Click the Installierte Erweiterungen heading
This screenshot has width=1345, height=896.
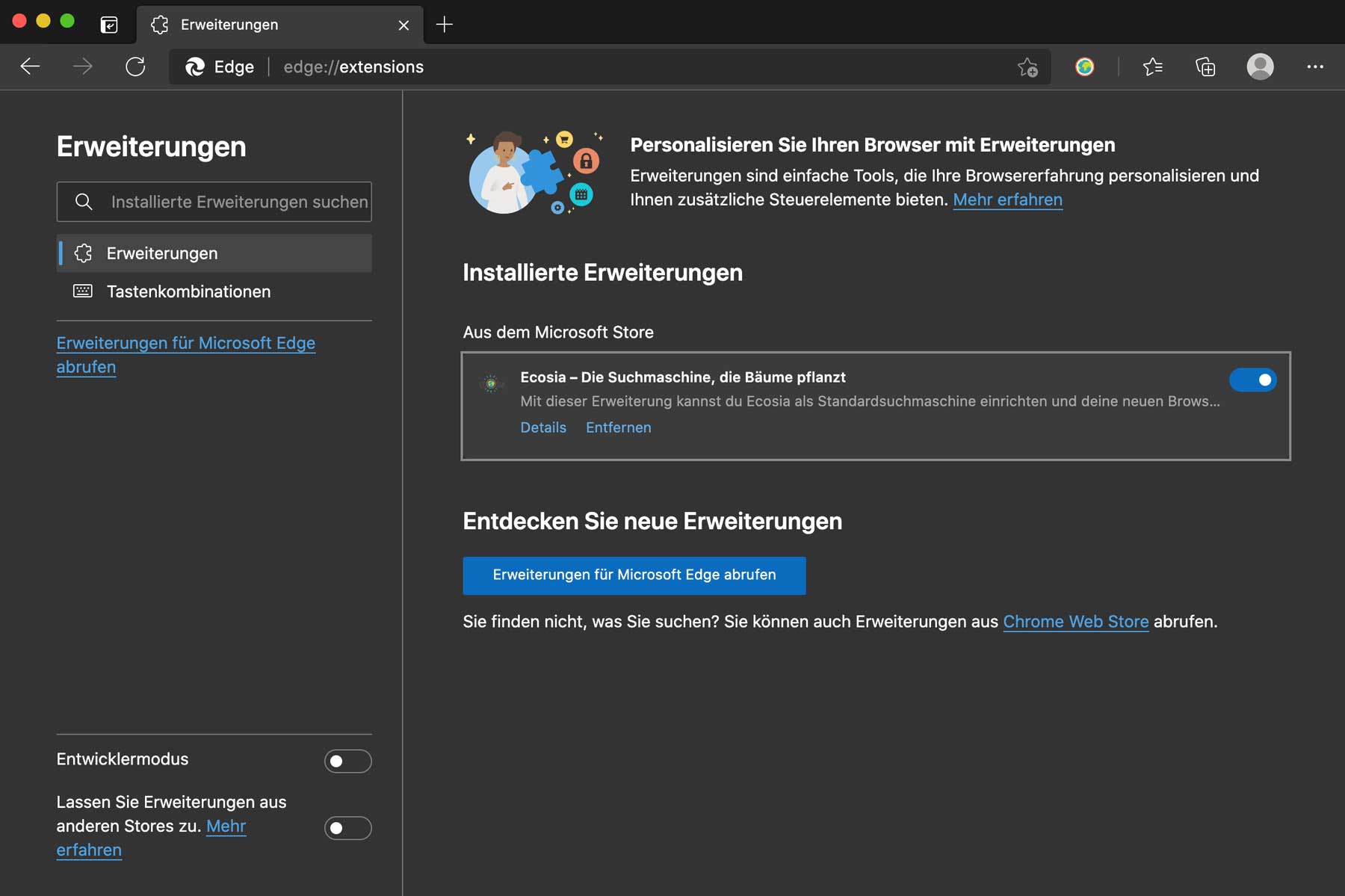602,273
